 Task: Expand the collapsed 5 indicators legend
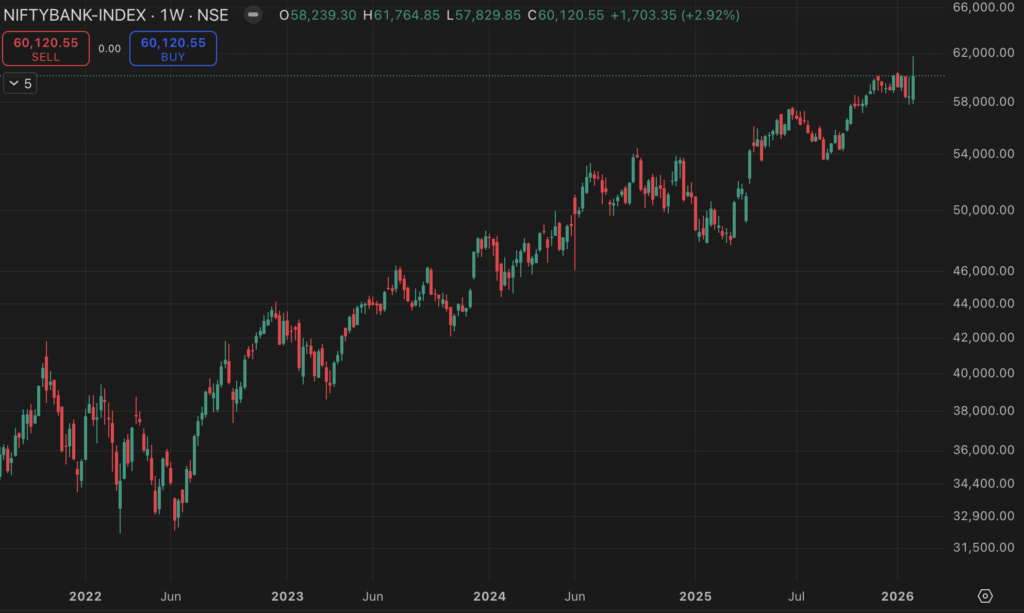coord(20,84)
